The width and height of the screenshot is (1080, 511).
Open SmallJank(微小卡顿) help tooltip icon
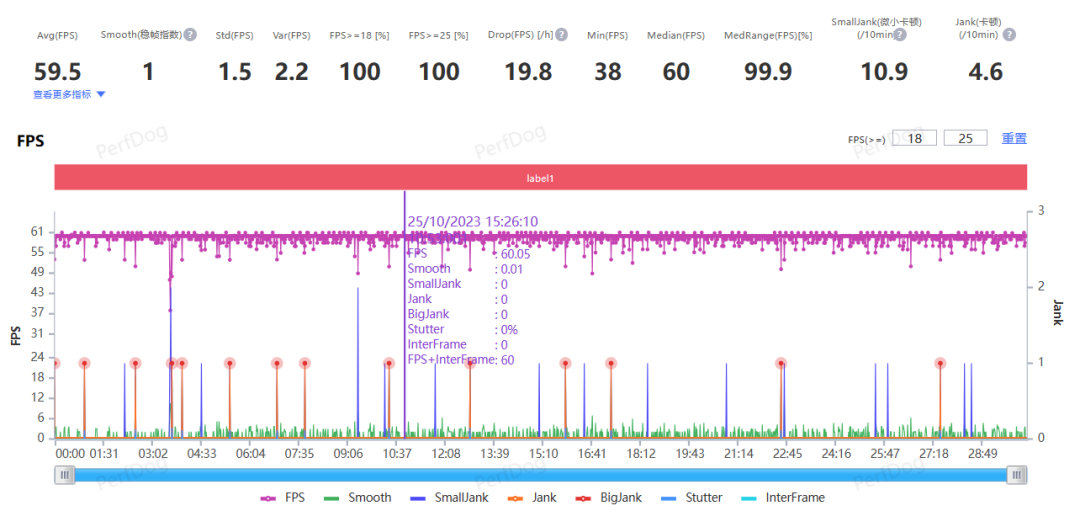900,35
